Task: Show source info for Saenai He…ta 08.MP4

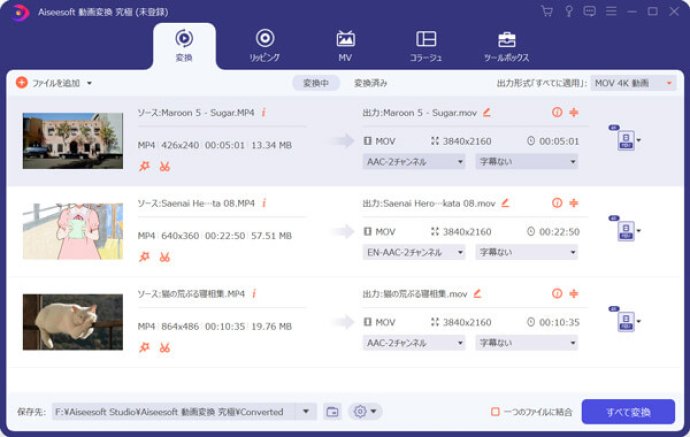Action: coord(264,203)
